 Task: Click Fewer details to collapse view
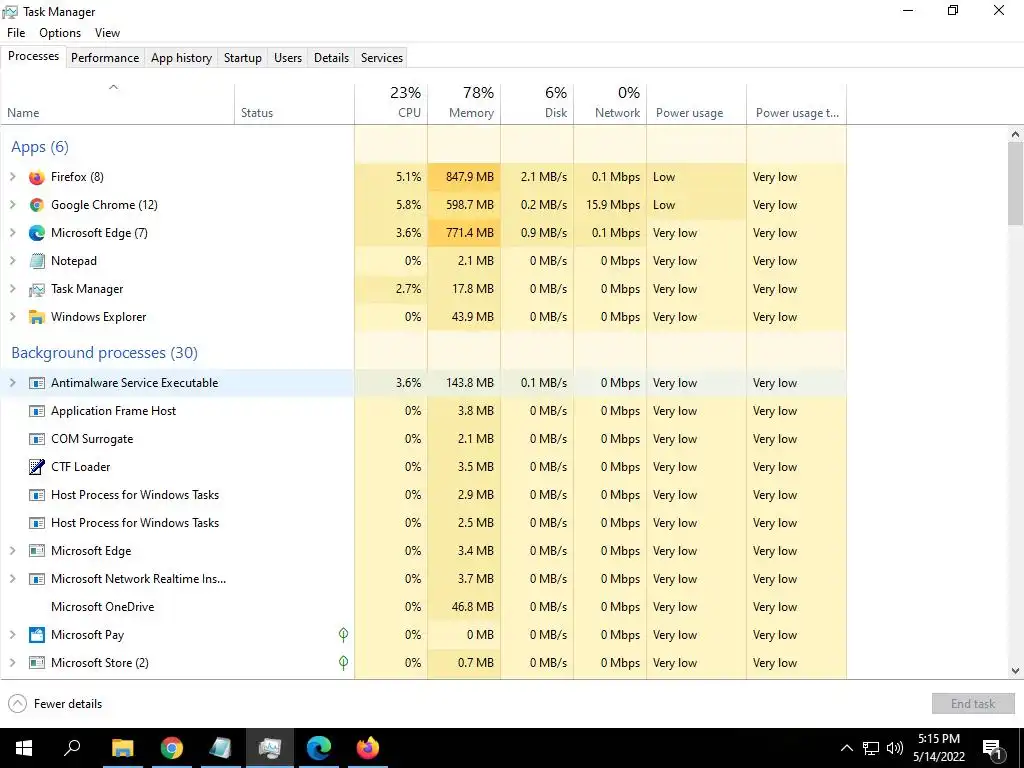(56, 704)
